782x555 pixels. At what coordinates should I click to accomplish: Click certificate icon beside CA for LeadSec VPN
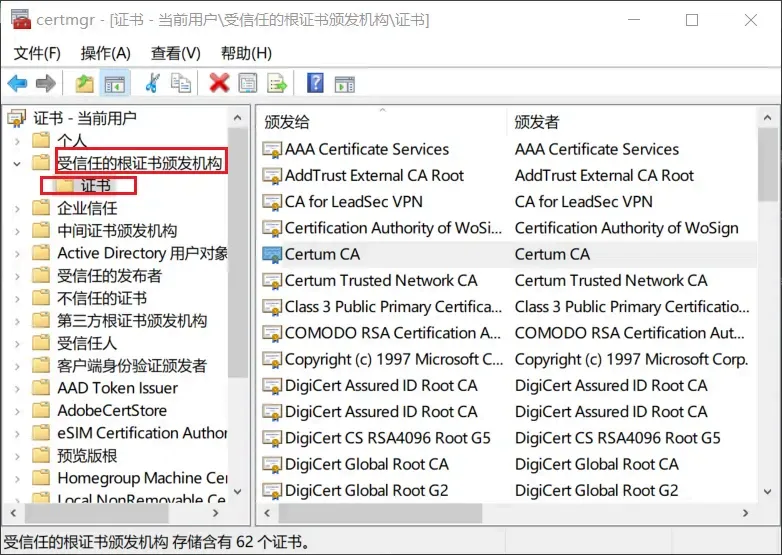coord(272,201)
